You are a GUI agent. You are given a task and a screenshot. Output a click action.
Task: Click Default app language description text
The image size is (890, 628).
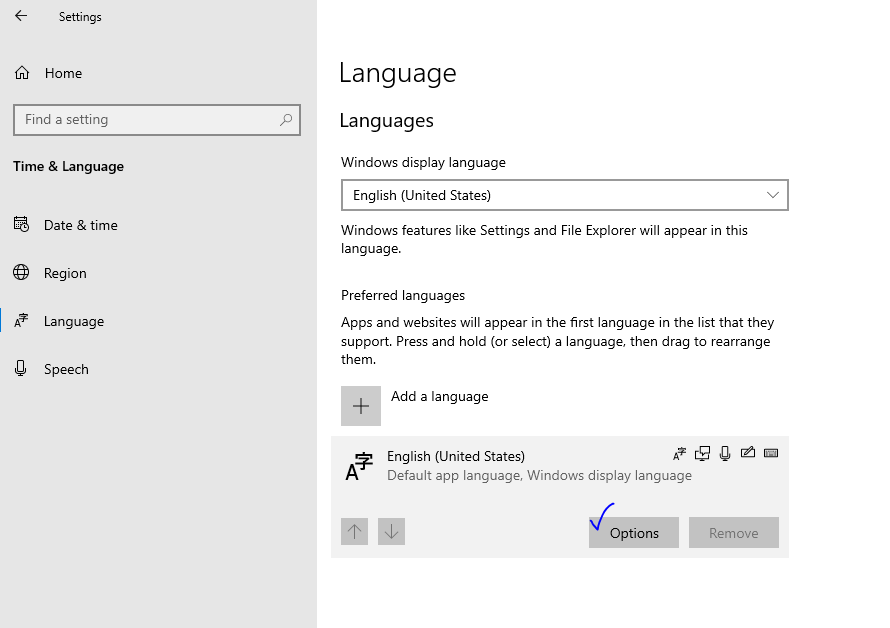click(x=539, y=475)
